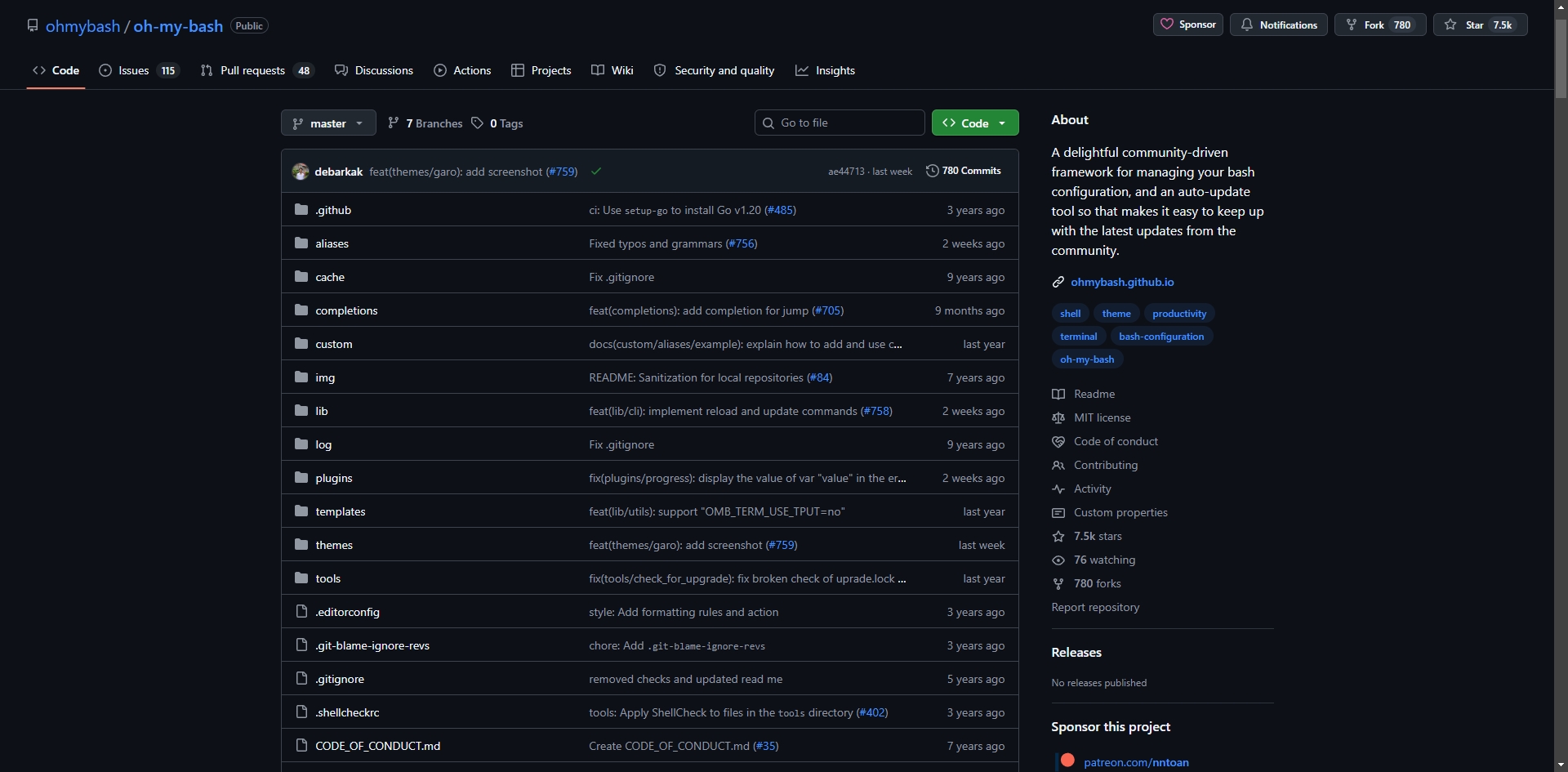The width and height of the screenshot is (1568, 772).
Task: Select the shell topic tag
Action: 1070,314
